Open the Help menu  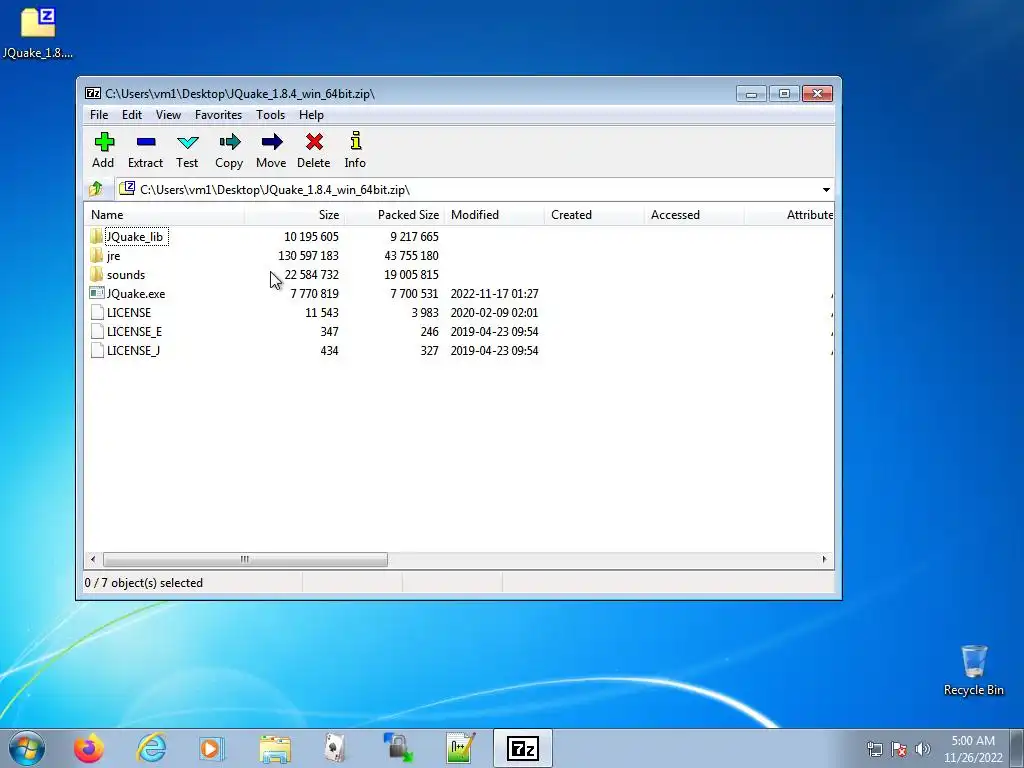pyautogui.click(x=312, y=115)
